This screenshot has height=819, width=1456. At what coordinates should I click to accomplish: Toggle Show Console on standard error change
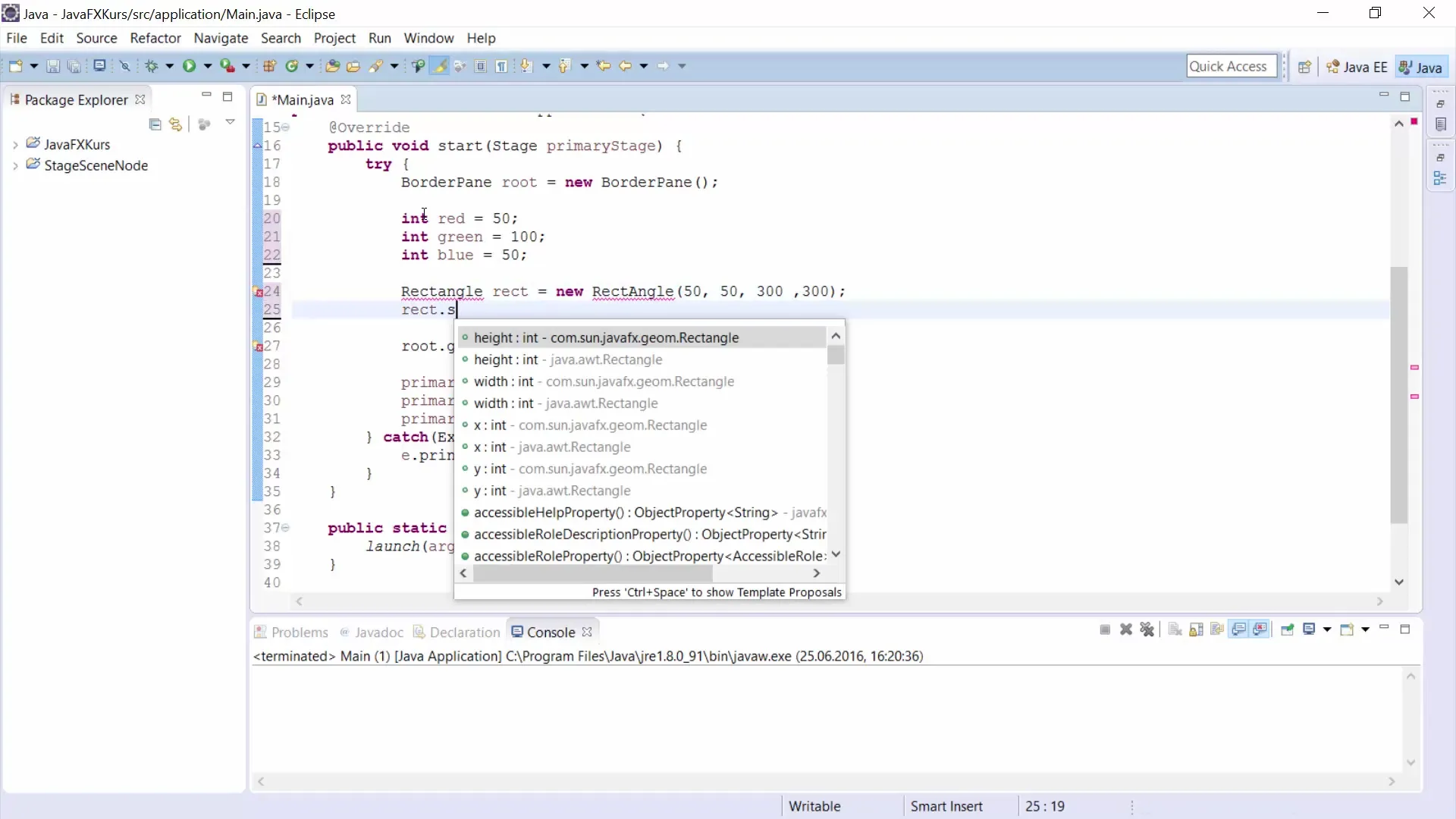pyautogui.click(x=1260, y=629)
